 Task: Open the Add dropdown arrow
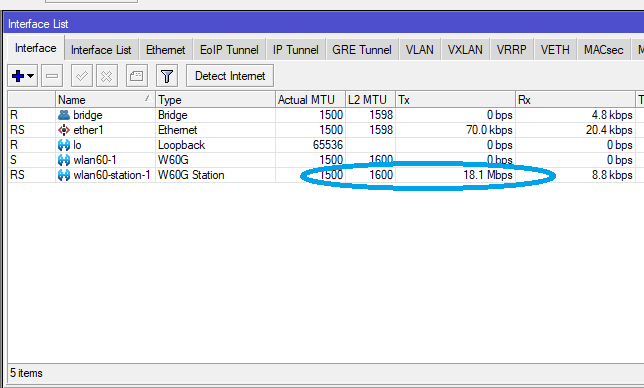31,76
